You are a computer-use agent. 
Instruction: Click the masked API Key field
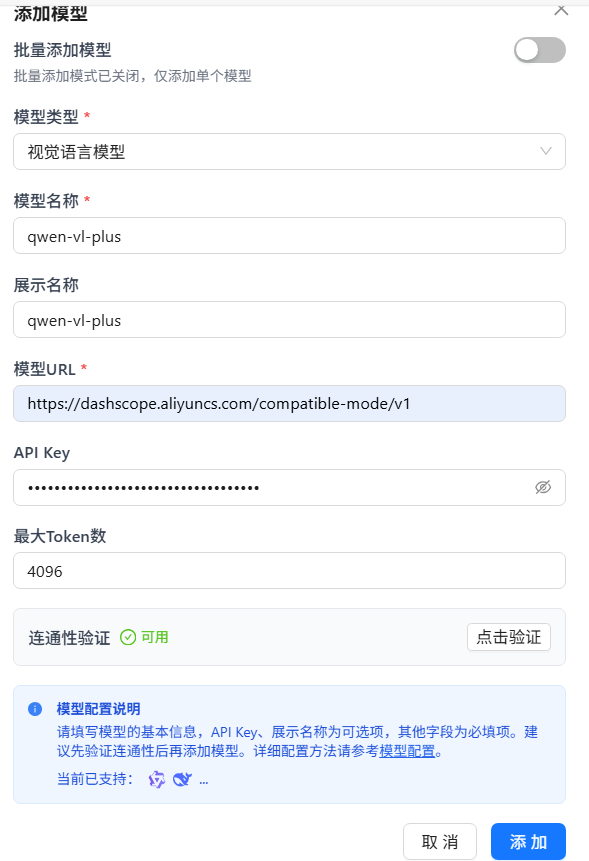(x=270, y=485)
